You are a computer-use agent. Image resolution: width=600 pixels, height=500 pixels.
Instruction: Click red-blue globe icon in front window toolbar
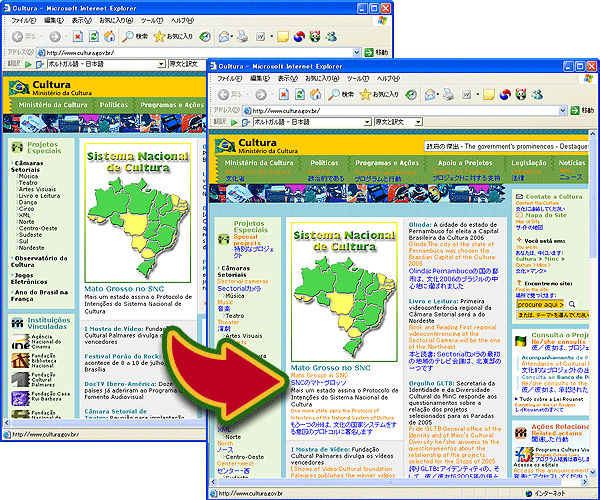(505, 94)
